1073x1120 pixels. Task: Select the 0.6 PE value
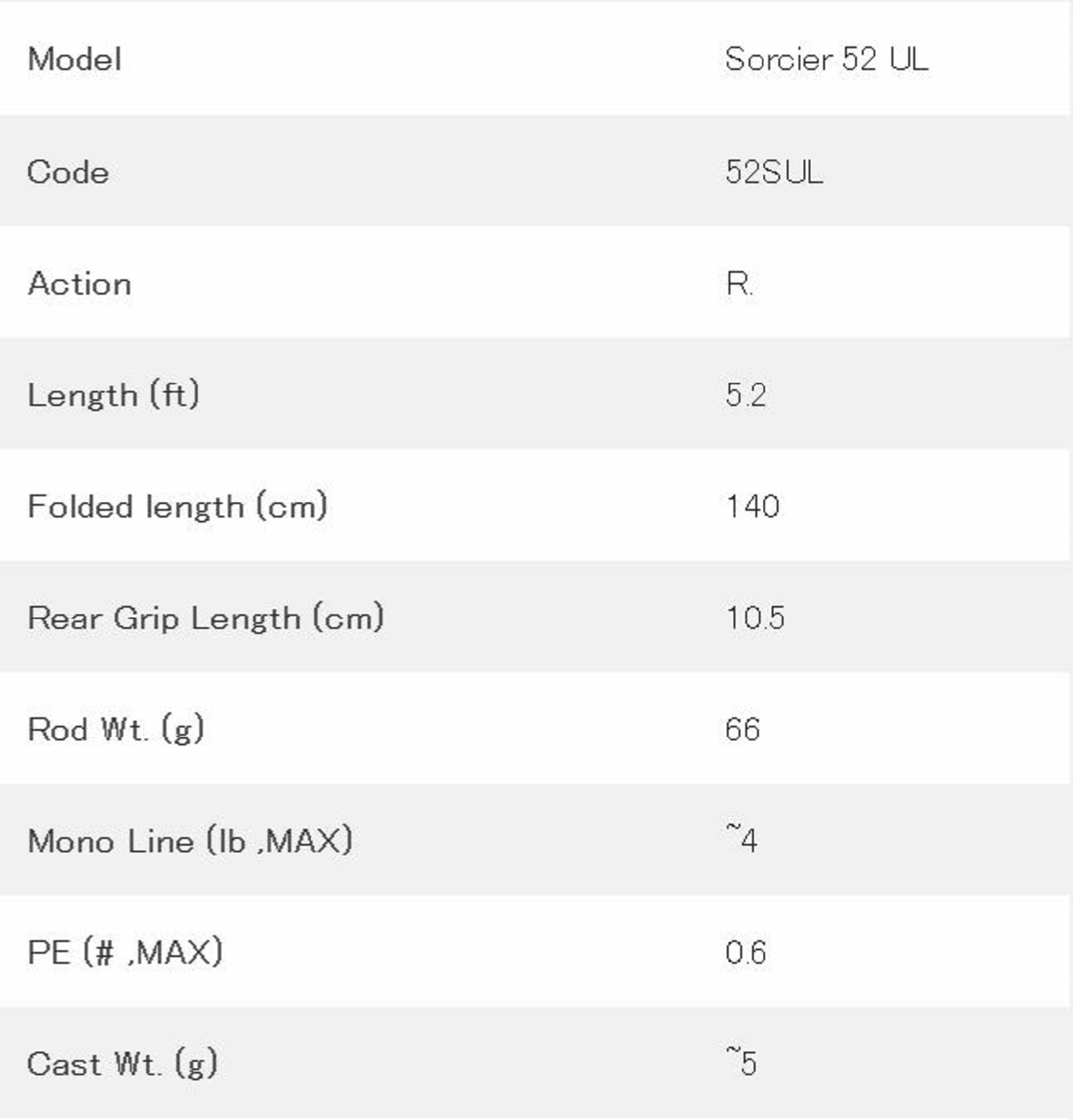(745, 953)
